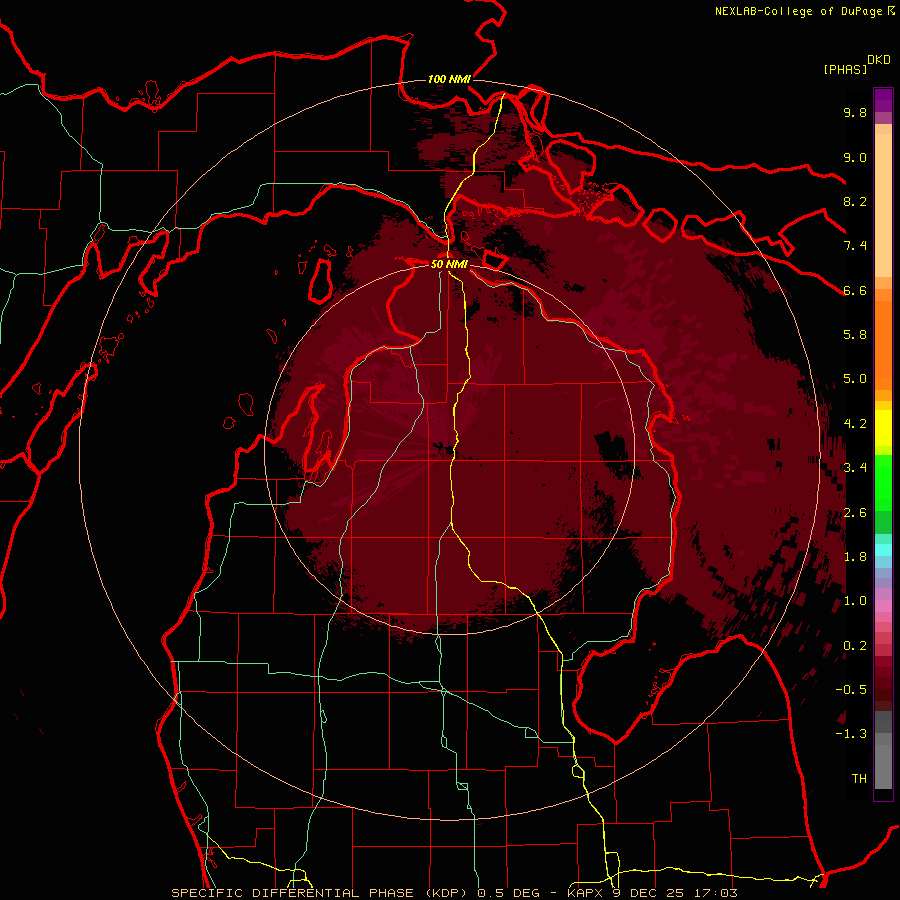The image size is (900, 900).
Task: Select the 9.8 value on the scale
Action: pos(855,112)
